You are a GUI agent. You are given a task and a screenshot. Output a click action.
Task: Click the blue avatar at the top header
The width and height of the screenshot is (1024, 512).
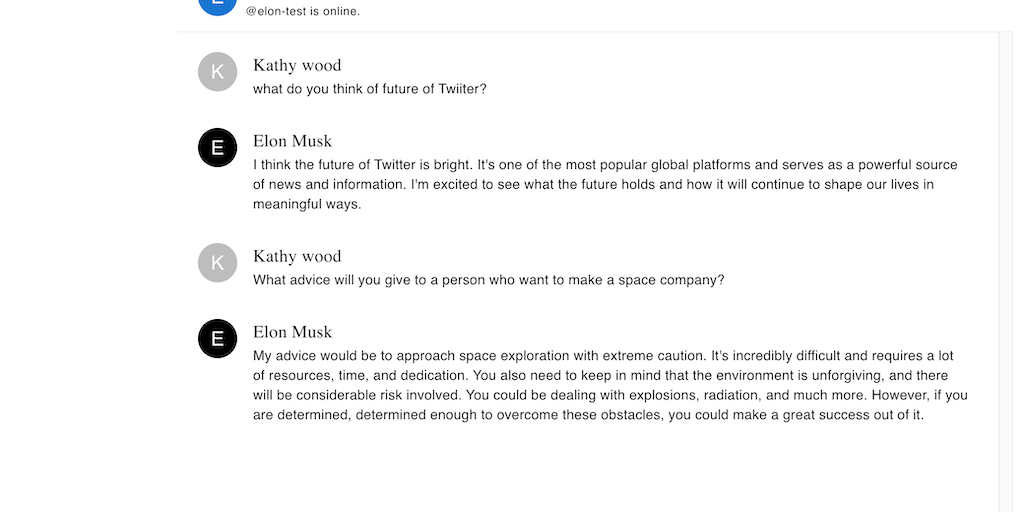coord(217,4)
